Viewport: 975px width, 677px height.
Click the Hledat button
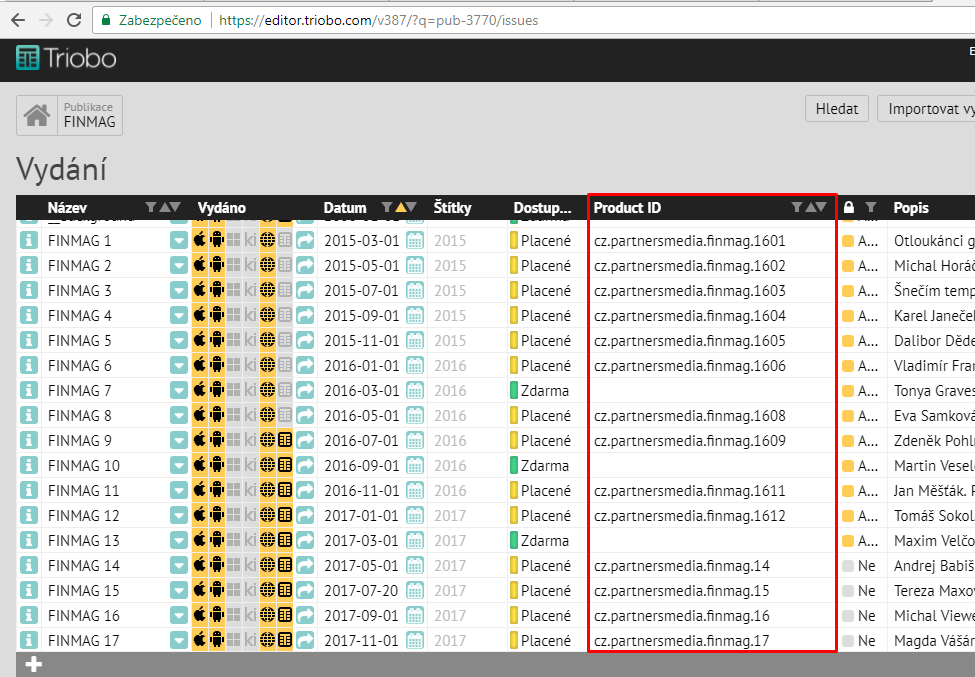[836, 109]
